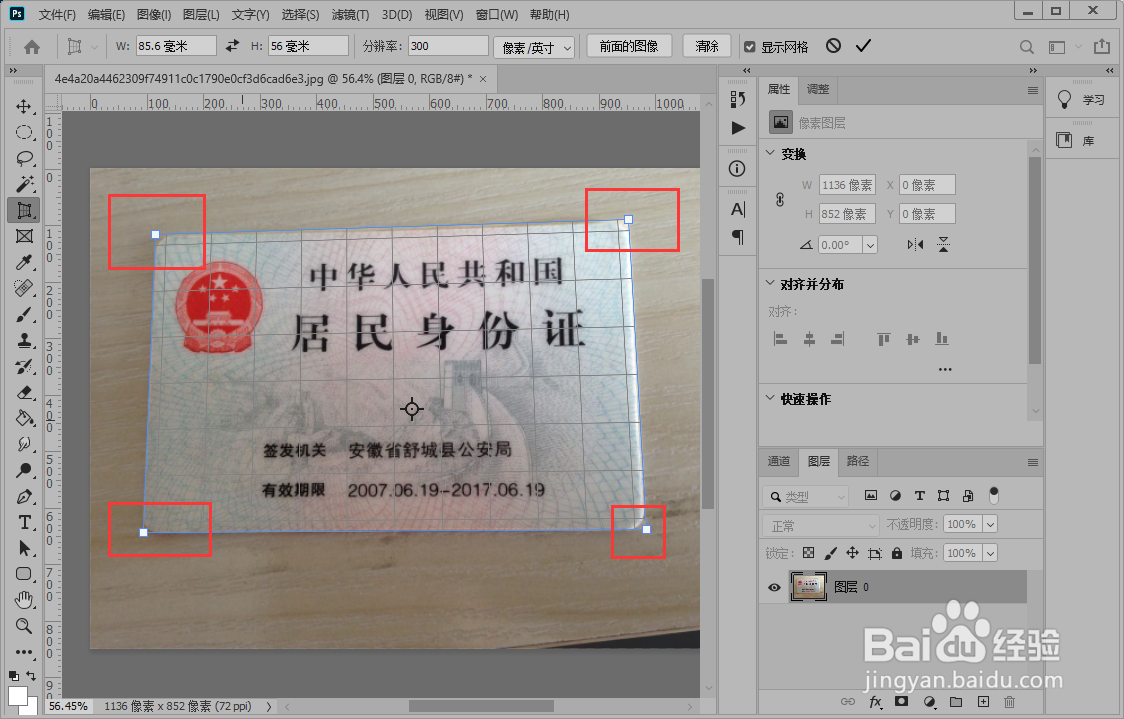The image size is (1124, 719).
Task: Select the Healing Brush tool
Action: [x=24, y=288]
